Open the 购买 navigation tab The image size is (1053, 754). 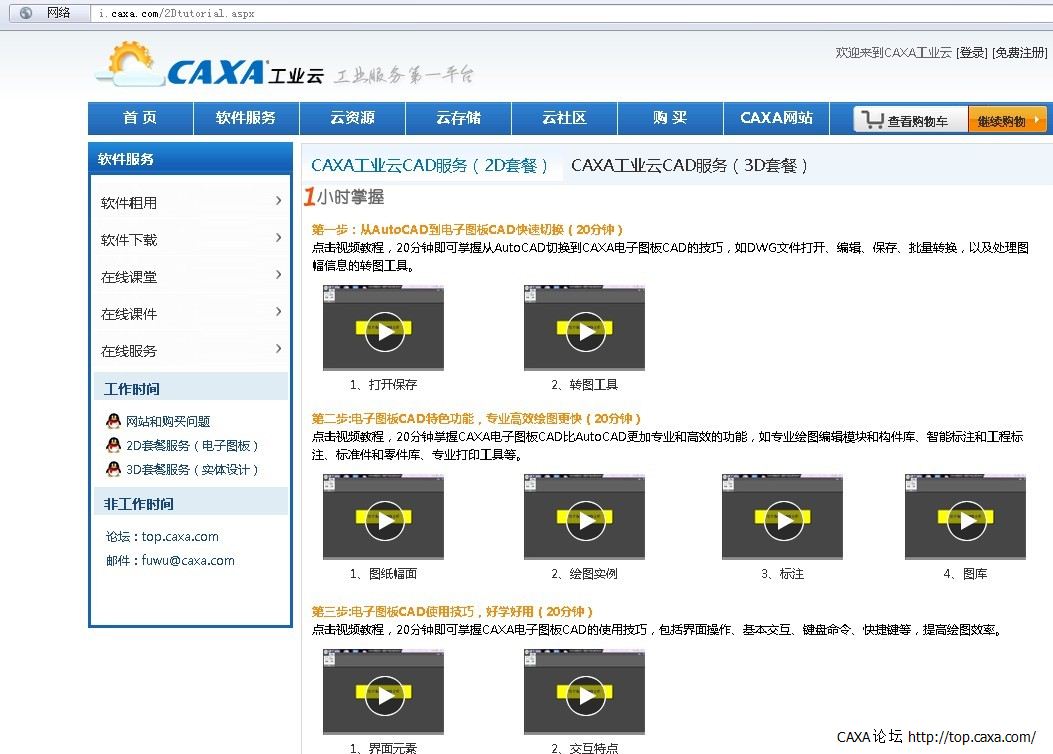pos(670,118)
